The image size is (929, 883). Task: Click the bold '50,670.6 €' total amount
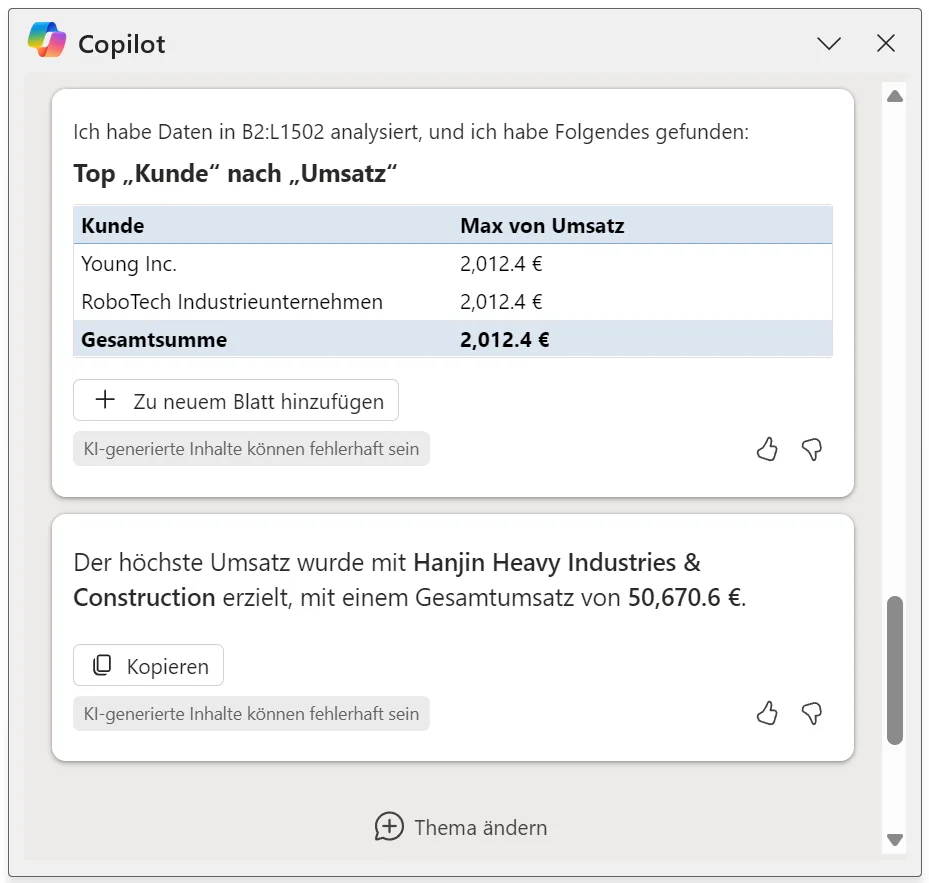click(685, 597)
